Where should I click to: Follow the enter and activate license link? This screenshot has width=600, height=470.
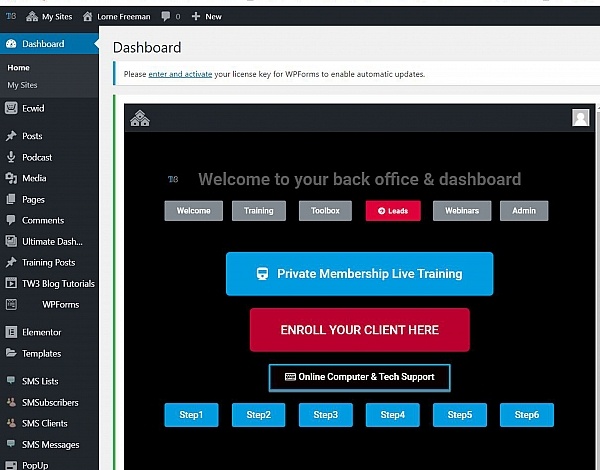[179, 74]
